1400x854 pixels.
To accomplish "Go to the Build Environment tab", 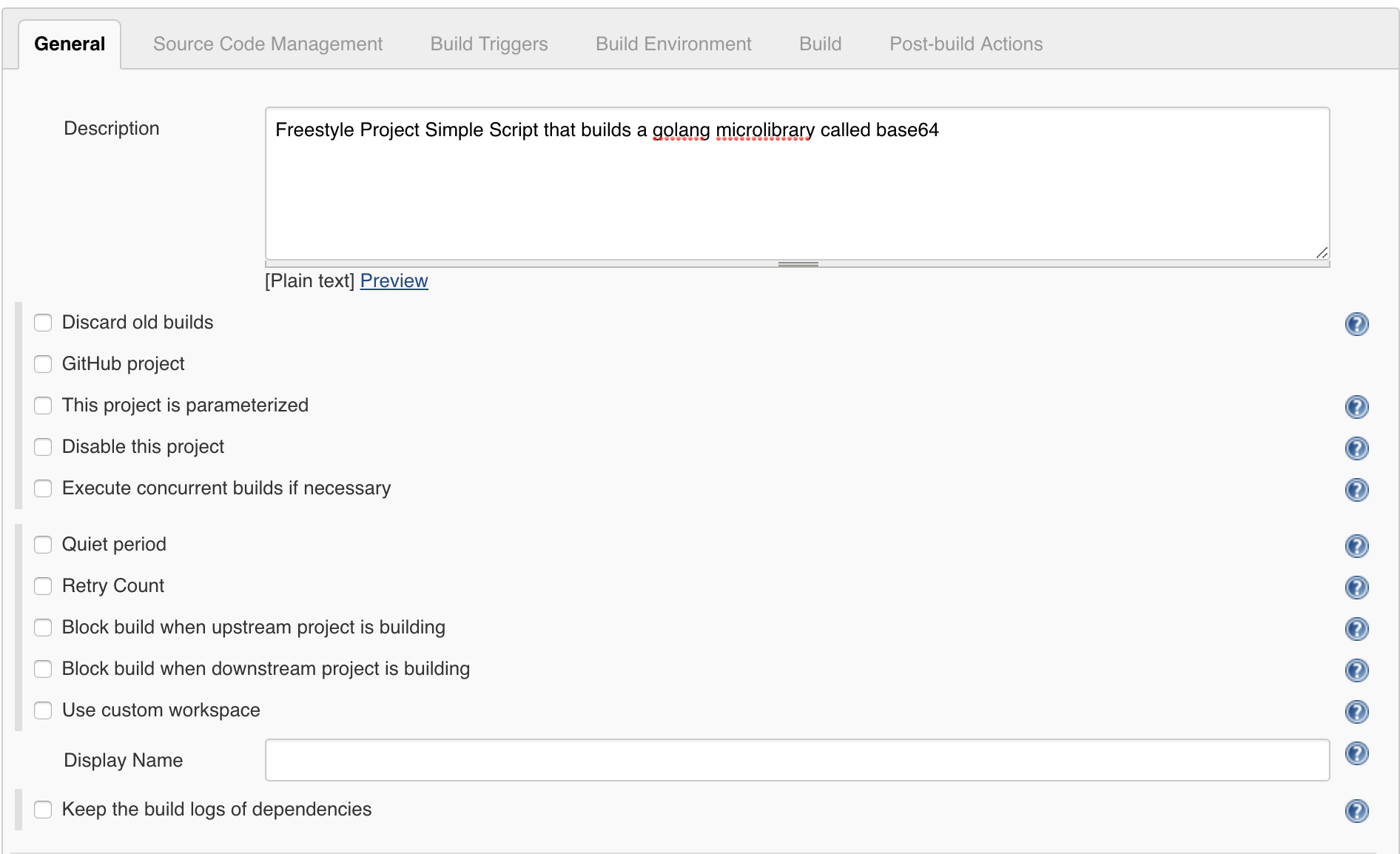I will click(673, 44).
